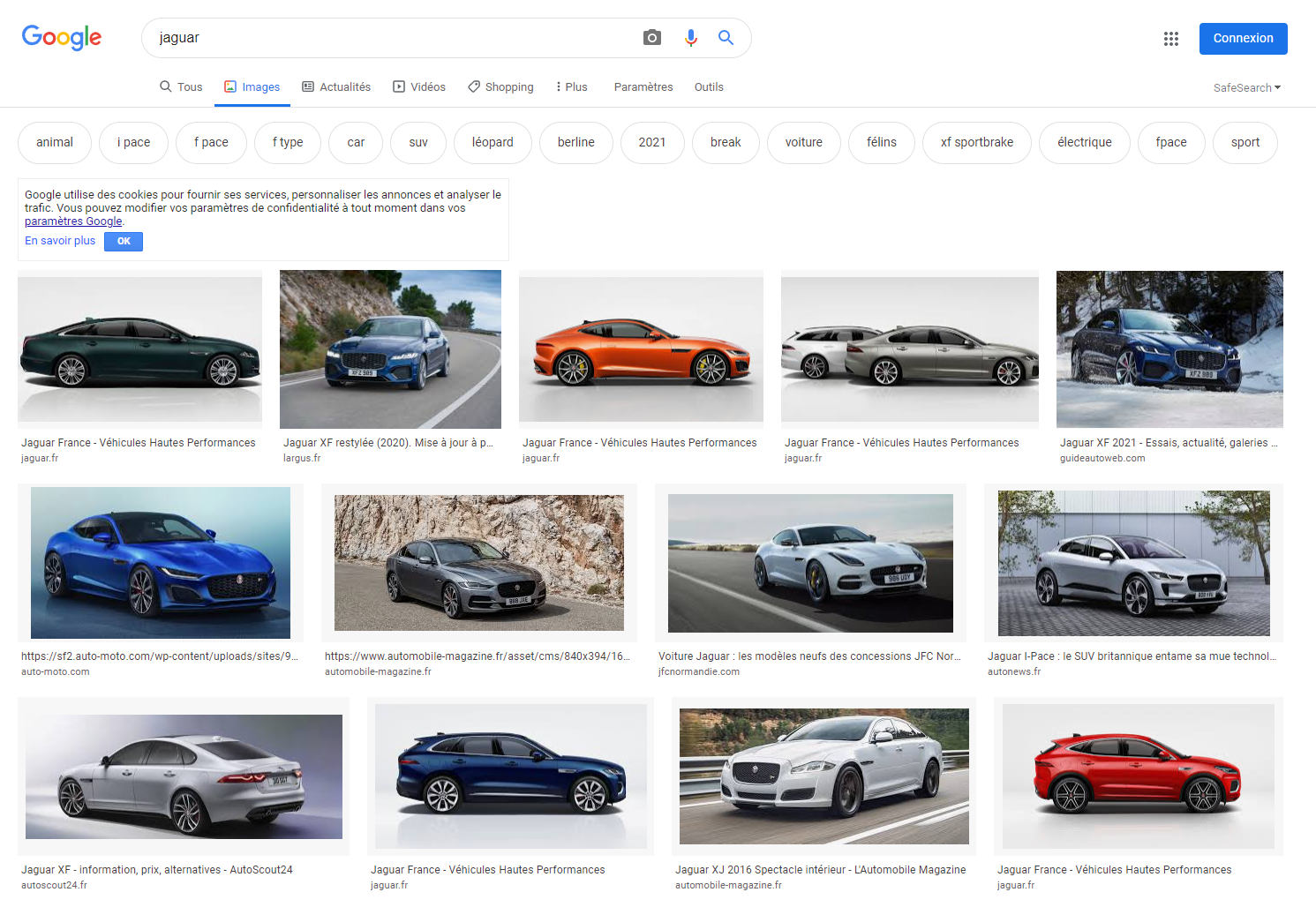Click the autoscout24.fr source link

click(x=54, y=886)
